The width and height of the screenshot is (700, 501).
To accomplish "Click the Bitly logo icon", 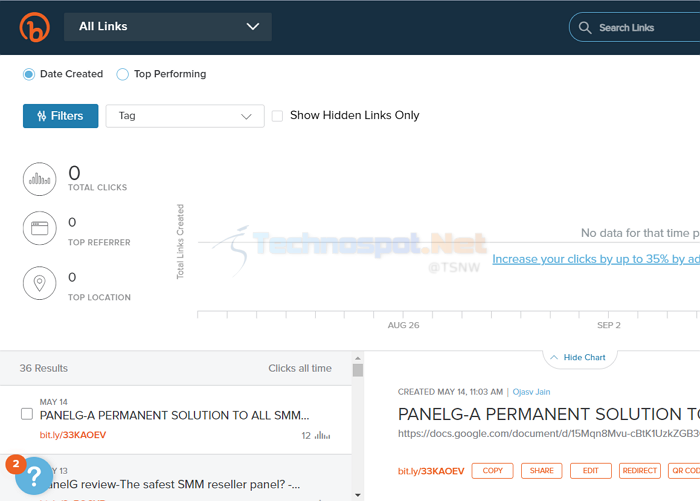I will click(34, 27).
